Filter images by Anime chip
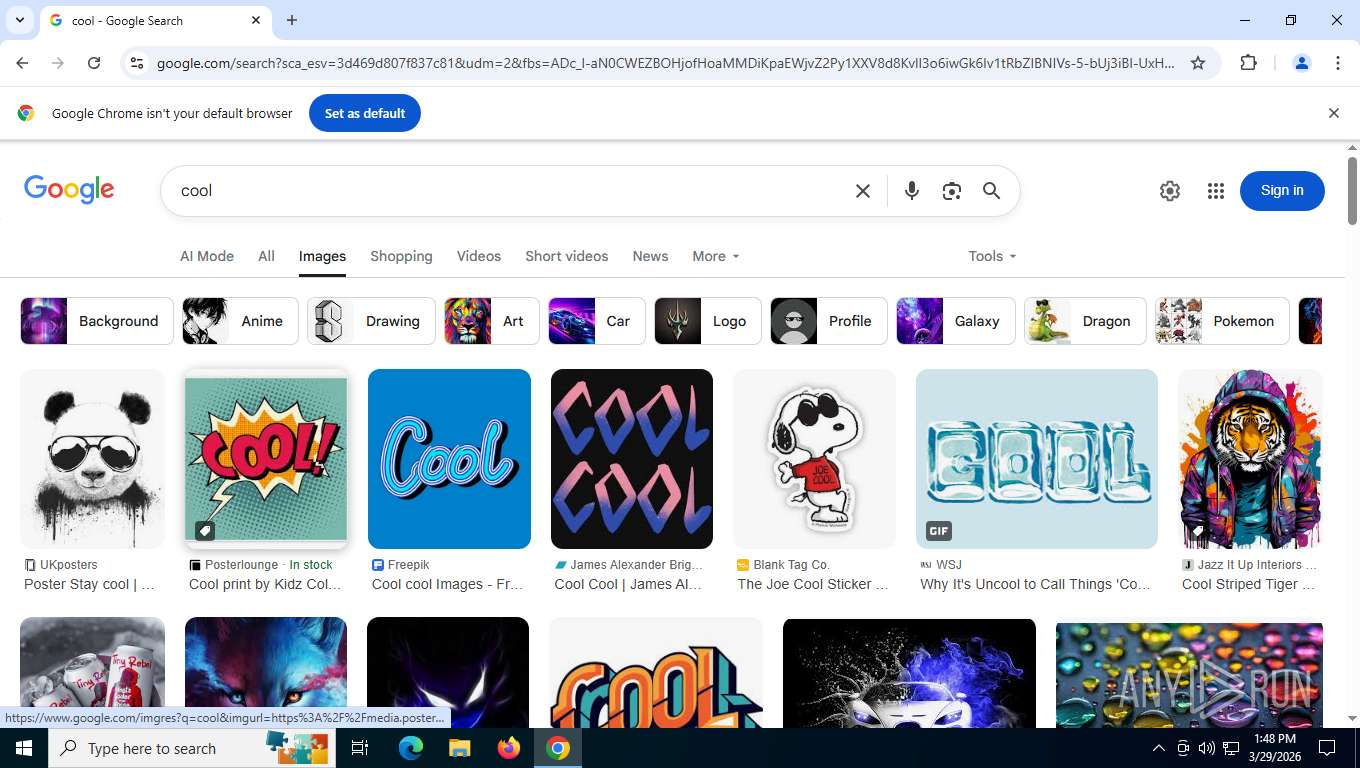 (x=240, y=321)
